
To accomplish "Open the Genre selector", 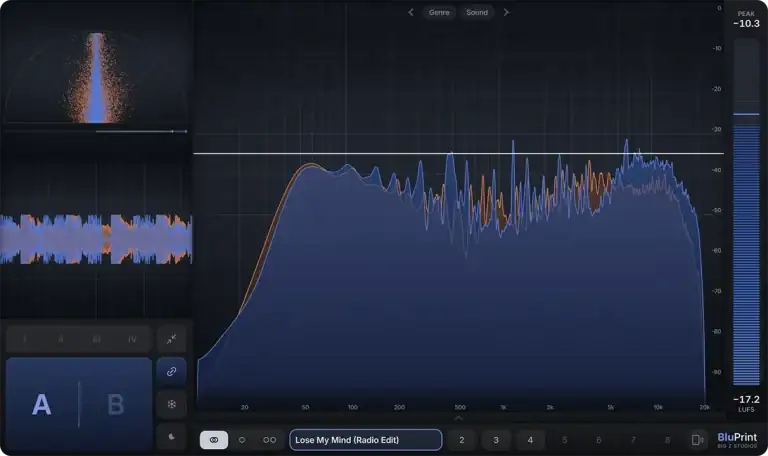I will click(x=439, y=12).
